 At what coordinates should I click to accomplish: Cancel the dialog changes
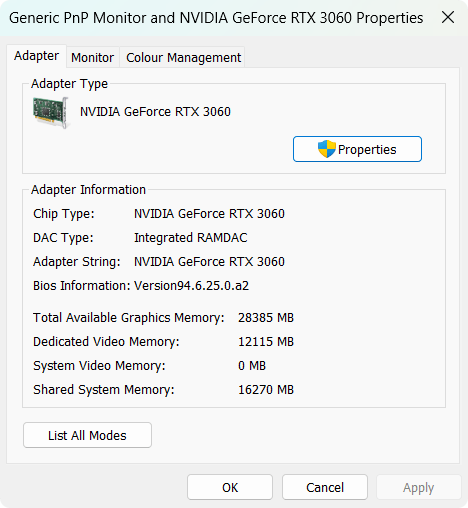coord(325,487)
